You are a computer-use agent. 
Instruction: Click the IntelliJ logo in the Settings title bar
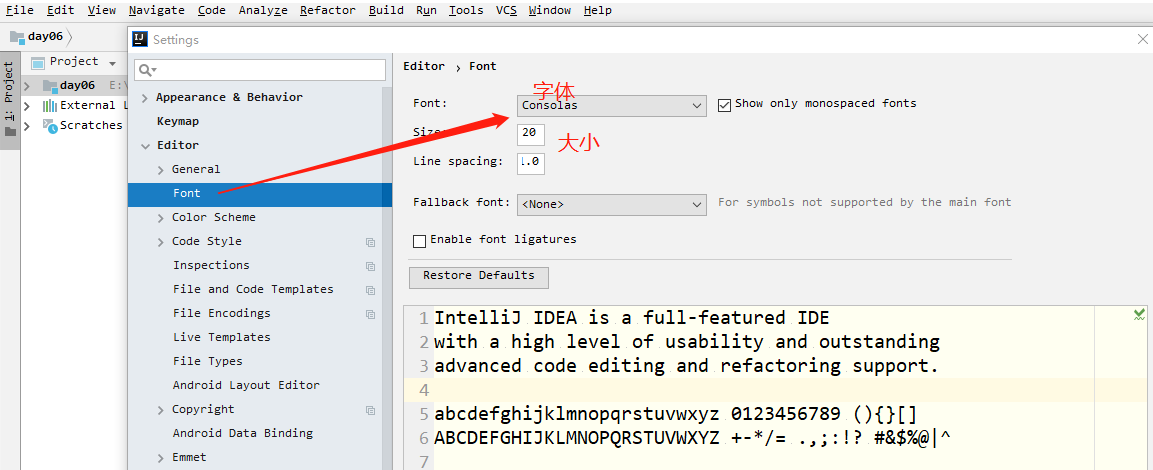click(140, 39)
